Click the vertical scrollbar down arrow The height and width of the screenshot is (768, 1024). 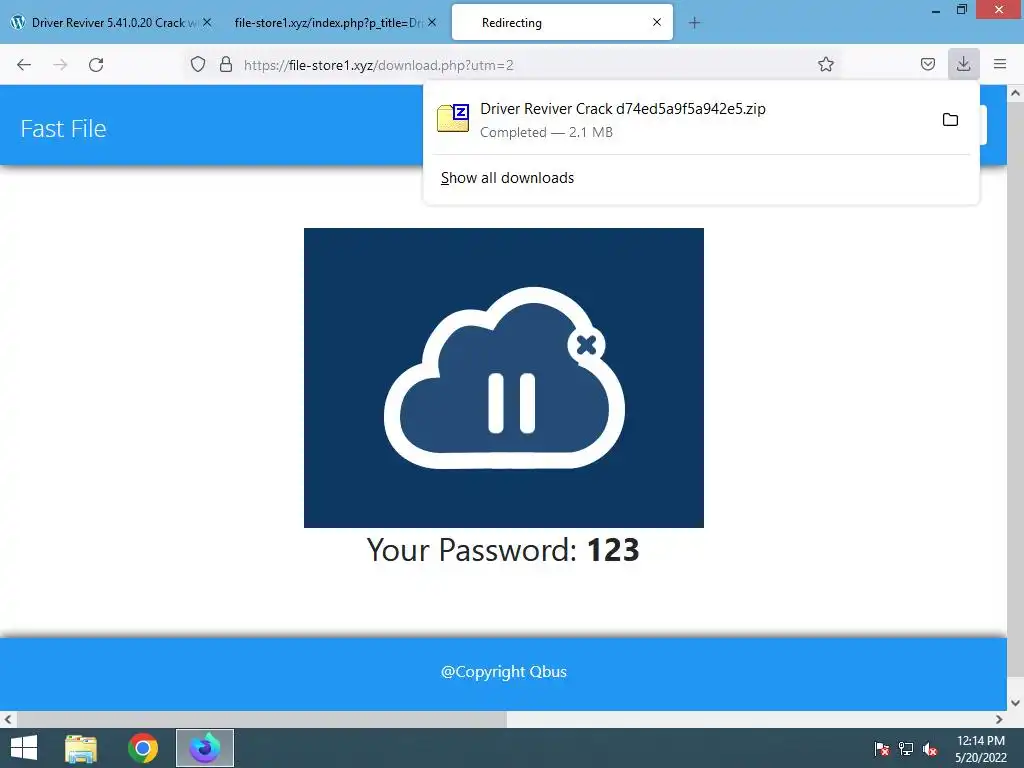[1015, 703]
